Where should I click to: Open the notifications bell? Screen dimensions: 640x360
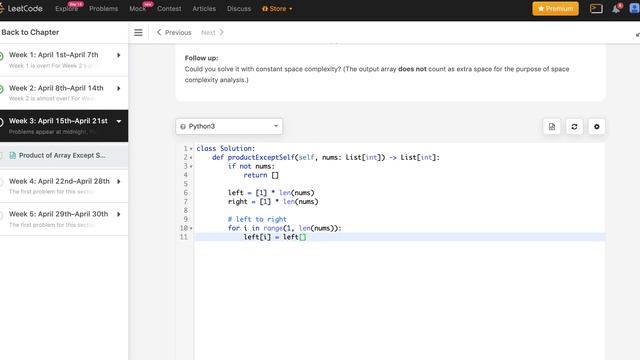[616, 9]
